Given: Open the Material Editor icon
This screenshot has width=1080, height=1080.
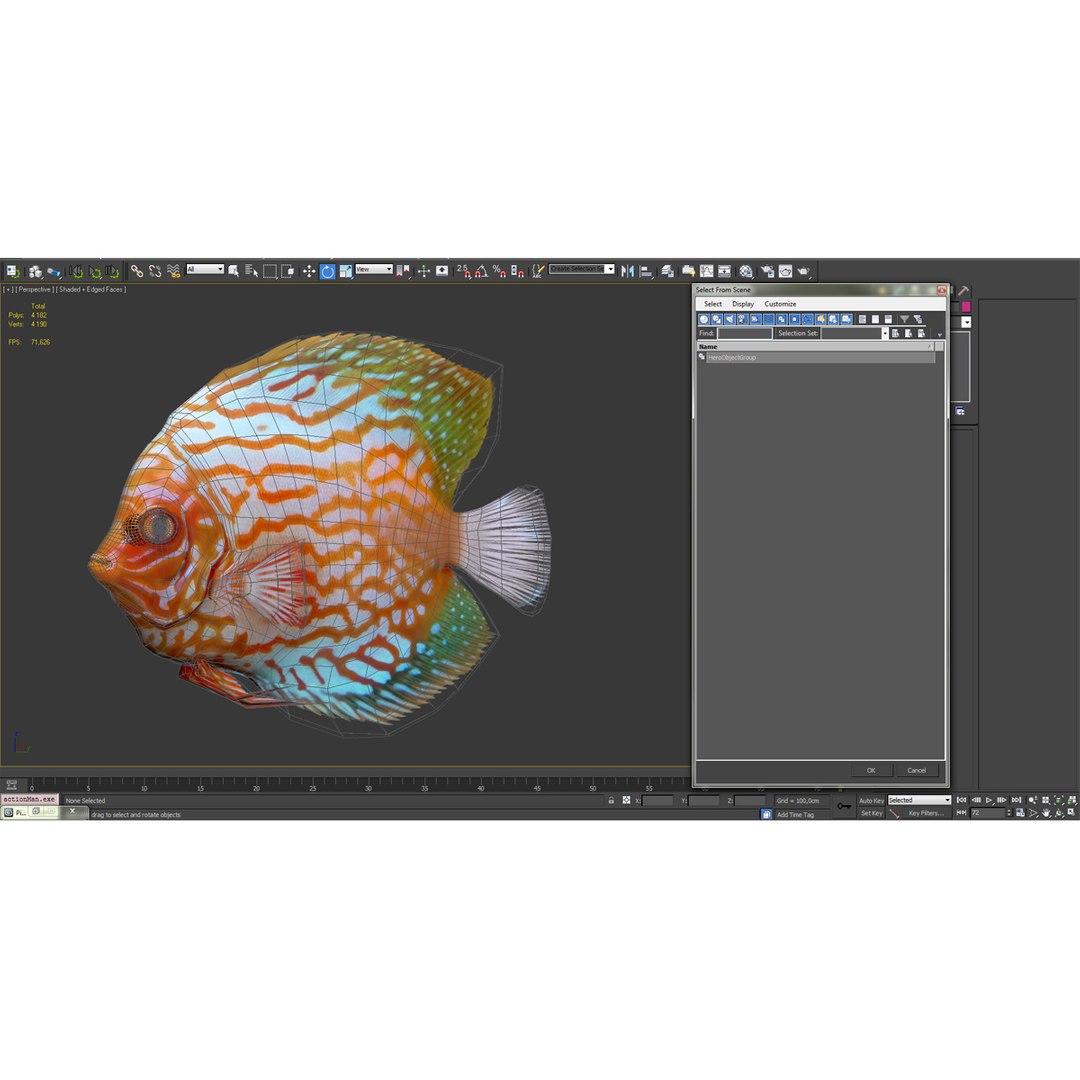Looking at the screenshot, I should pyautogui.click(x=745, y=271).
